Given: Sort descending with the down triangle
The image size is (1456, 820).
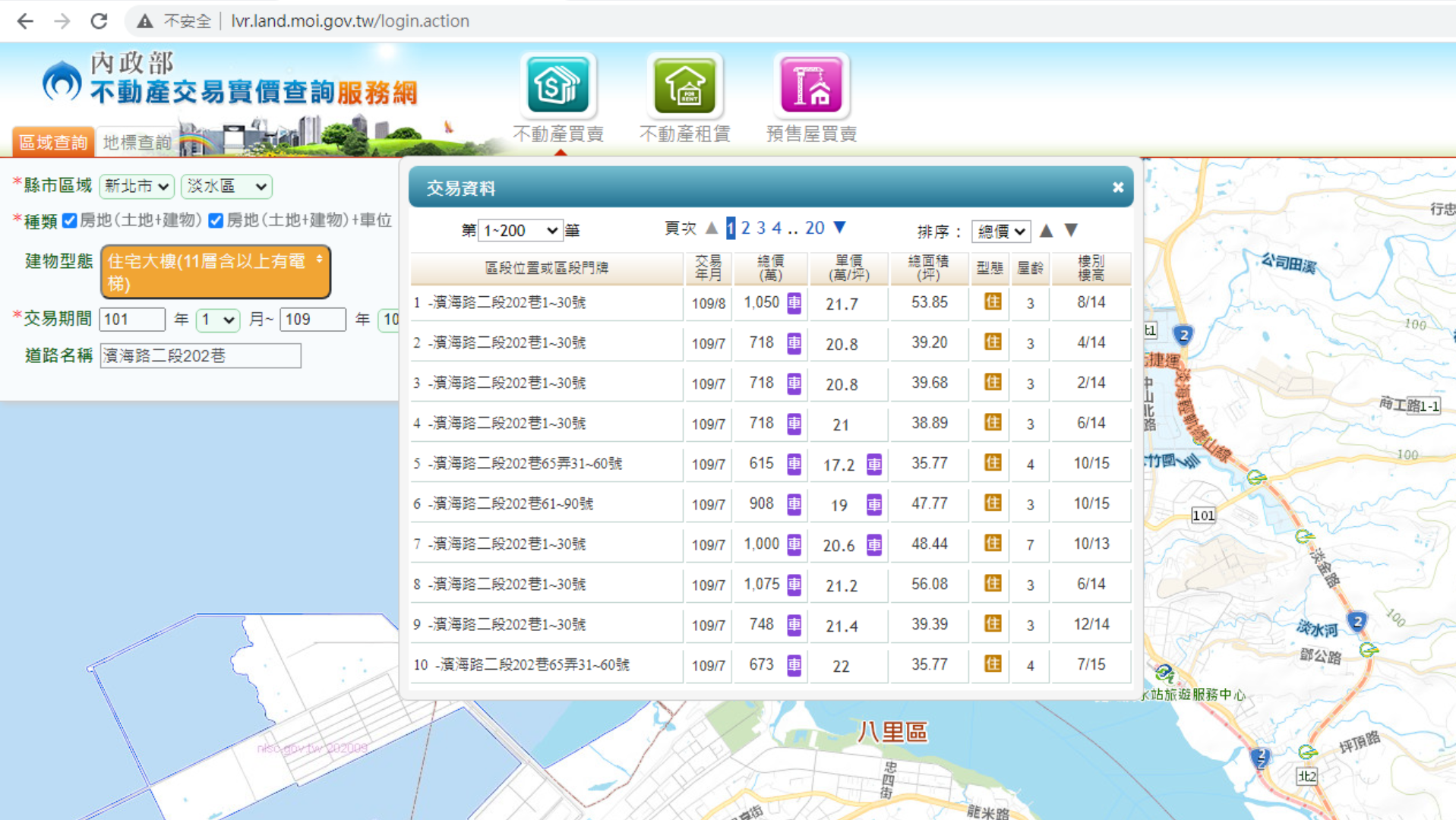Looking at the screenshot, I should click(x=1071, y=230).
